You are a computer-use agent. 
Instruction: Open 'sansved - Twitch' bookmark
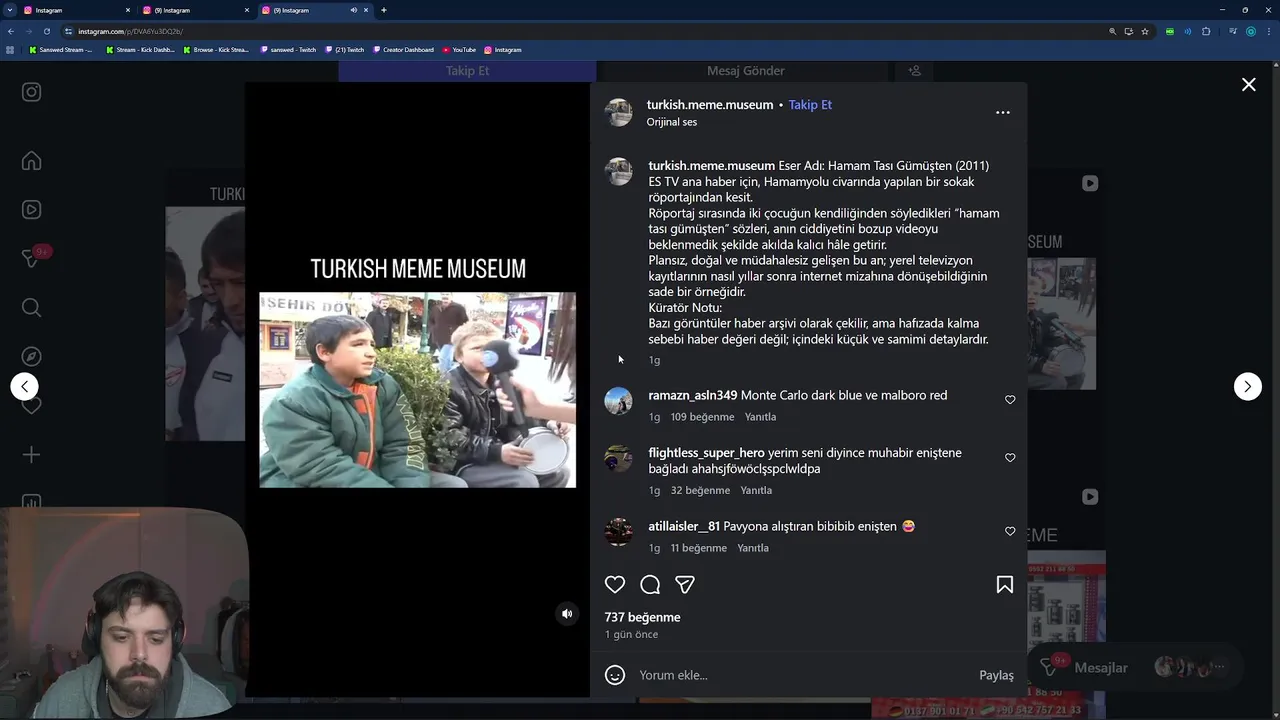pyautogui.click(x=287, y=50)
